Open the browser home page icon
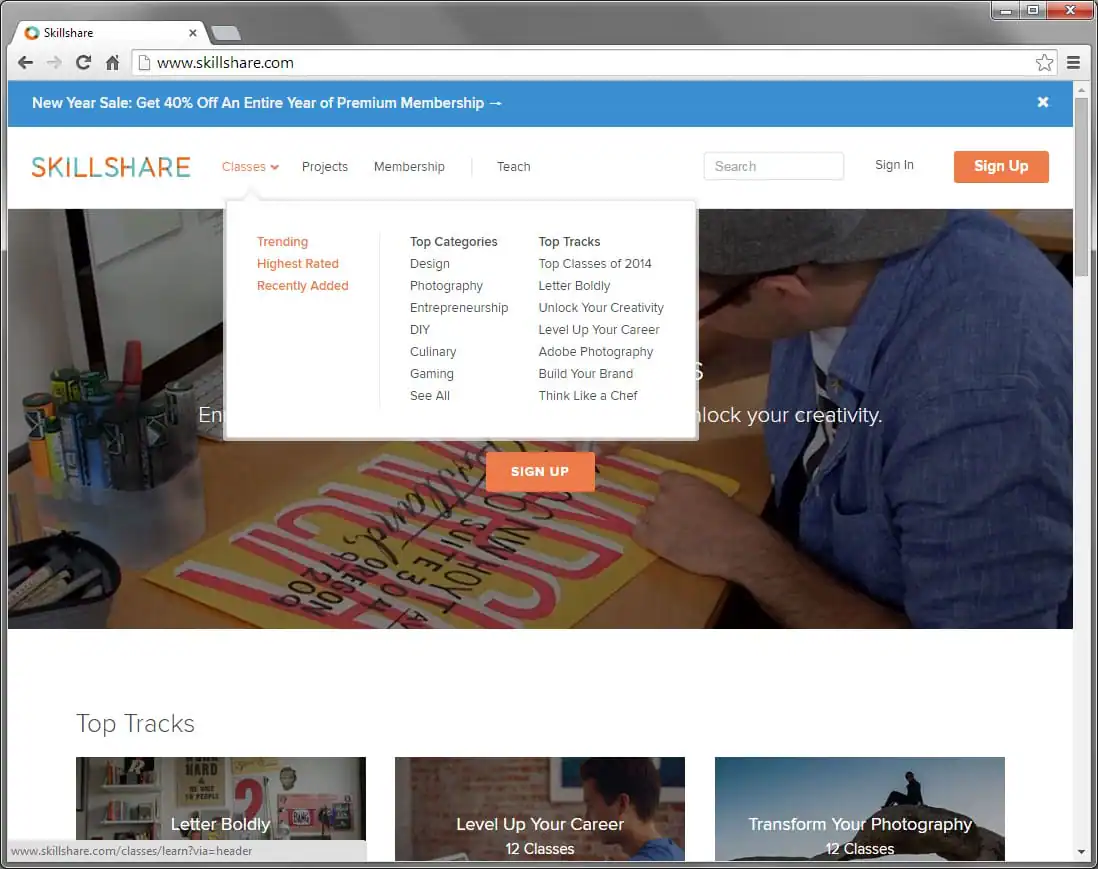The height and width of the screenshot is (869, 1098). (112, 62)
